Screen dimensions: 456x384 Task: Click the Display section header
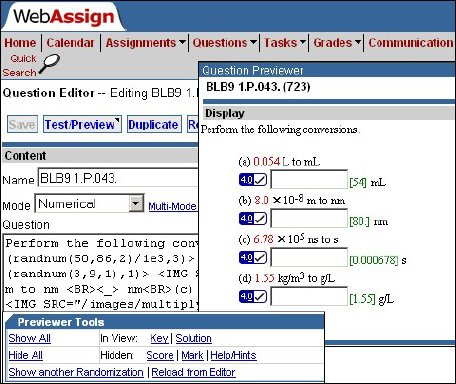tap(329, 113)
